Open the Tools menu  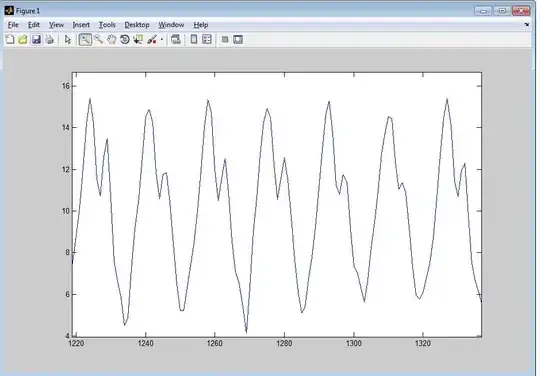[107, 25]
